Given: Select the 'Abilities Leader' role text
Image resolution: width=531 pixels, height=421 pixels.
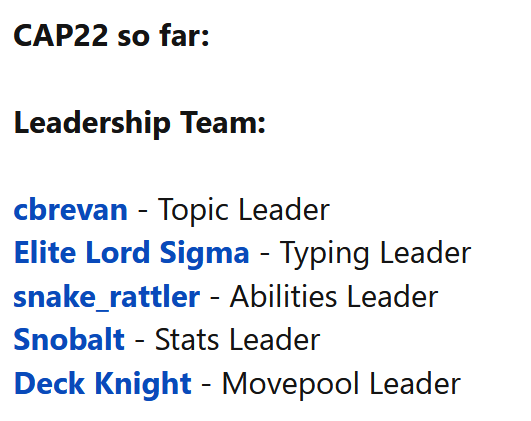Looking at the screenshot, I should tap(334, 297).
